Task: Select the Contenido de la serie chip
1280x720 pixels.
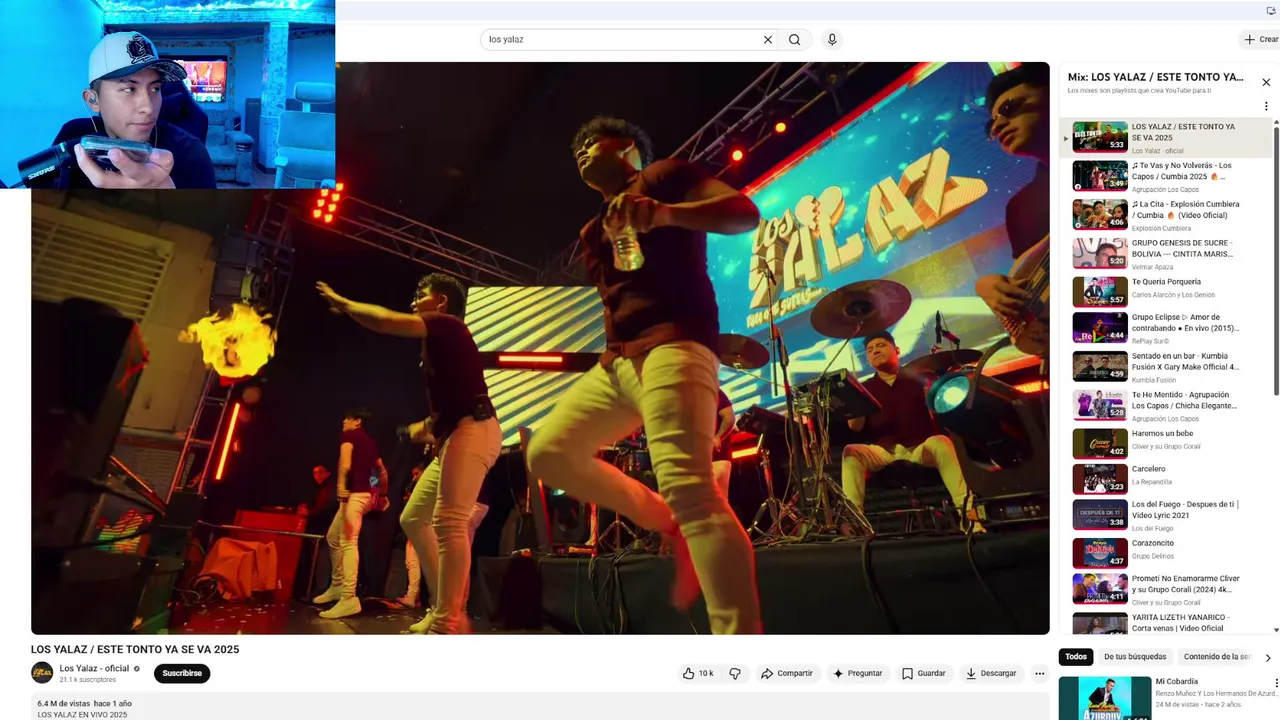Action: (x=1216, y=657)
